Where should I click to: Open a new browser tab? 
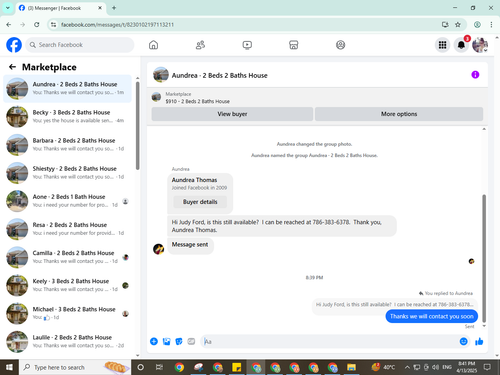[x=114, y=8]
